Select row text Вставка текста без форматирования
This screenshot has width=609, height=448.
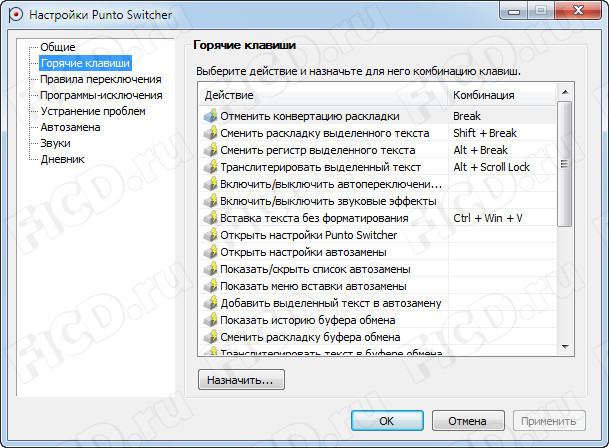point(314,218)
